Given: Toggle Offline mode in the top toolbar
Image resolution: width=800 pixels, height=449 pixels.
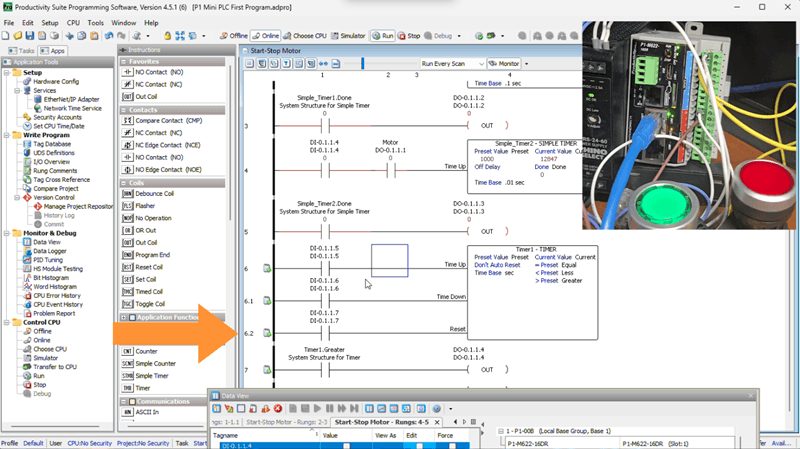Looking at the screenshot, I should point(234,36).
